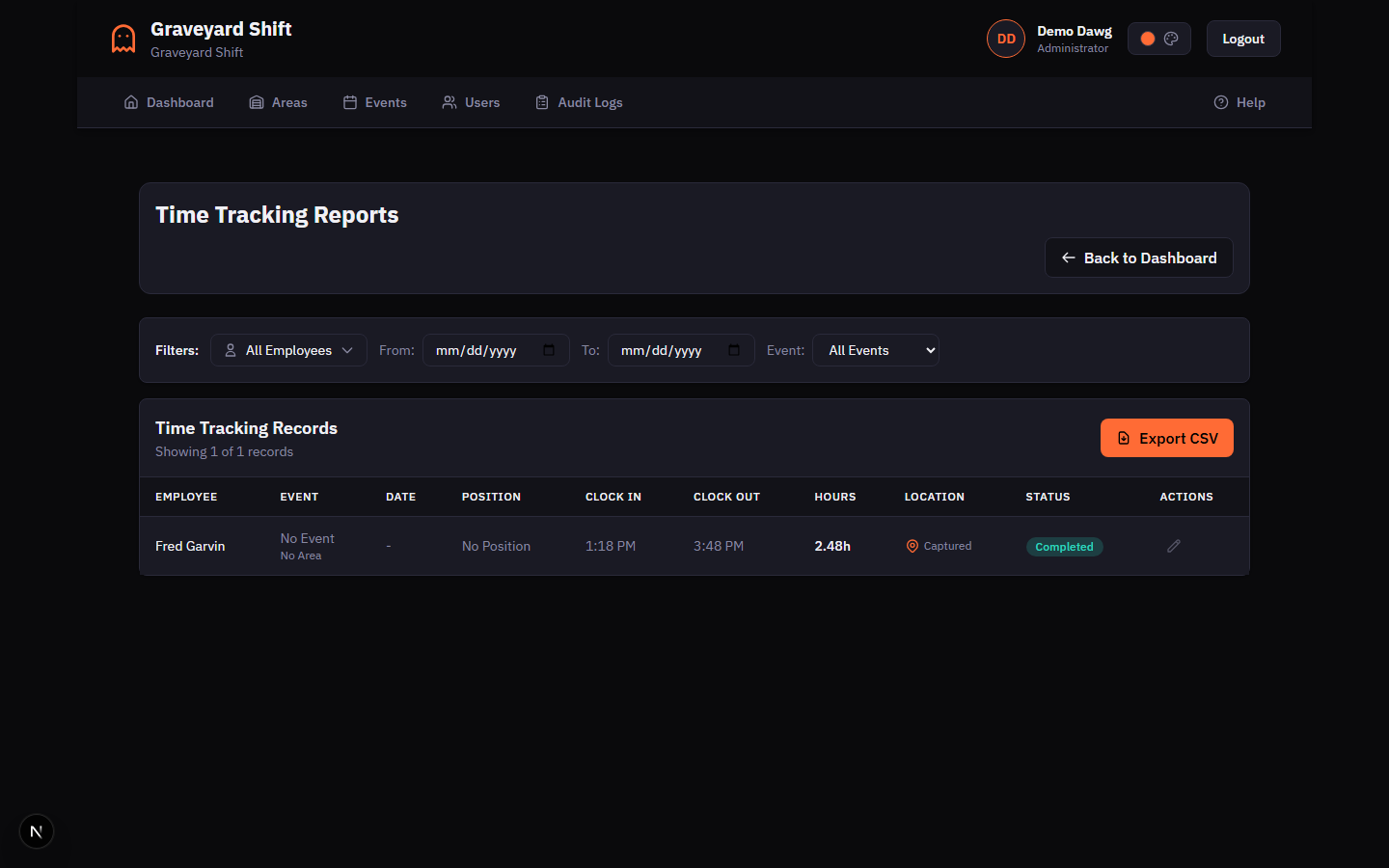Click the file icon inside Export CSV button
The height and width of the screenshot is (868, 1389).
click(x=1124, y=437)
